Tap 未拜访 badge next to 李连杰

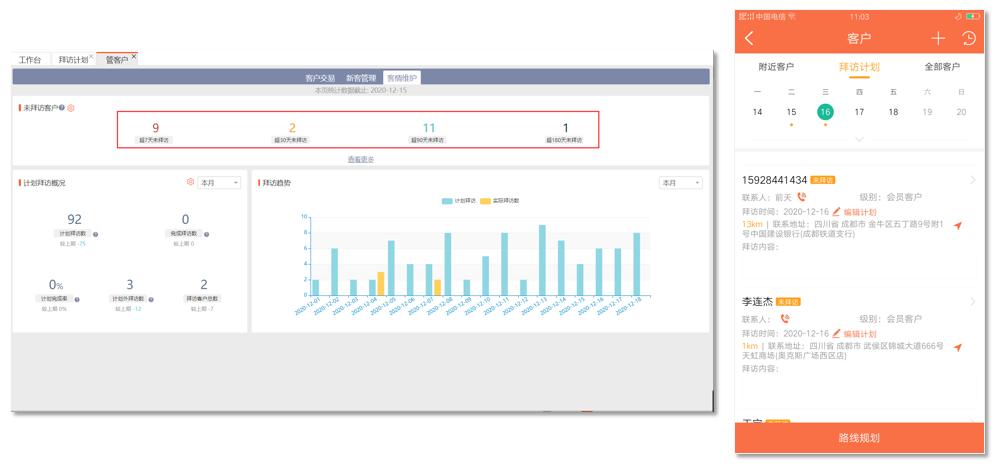[x=788, y=302]
